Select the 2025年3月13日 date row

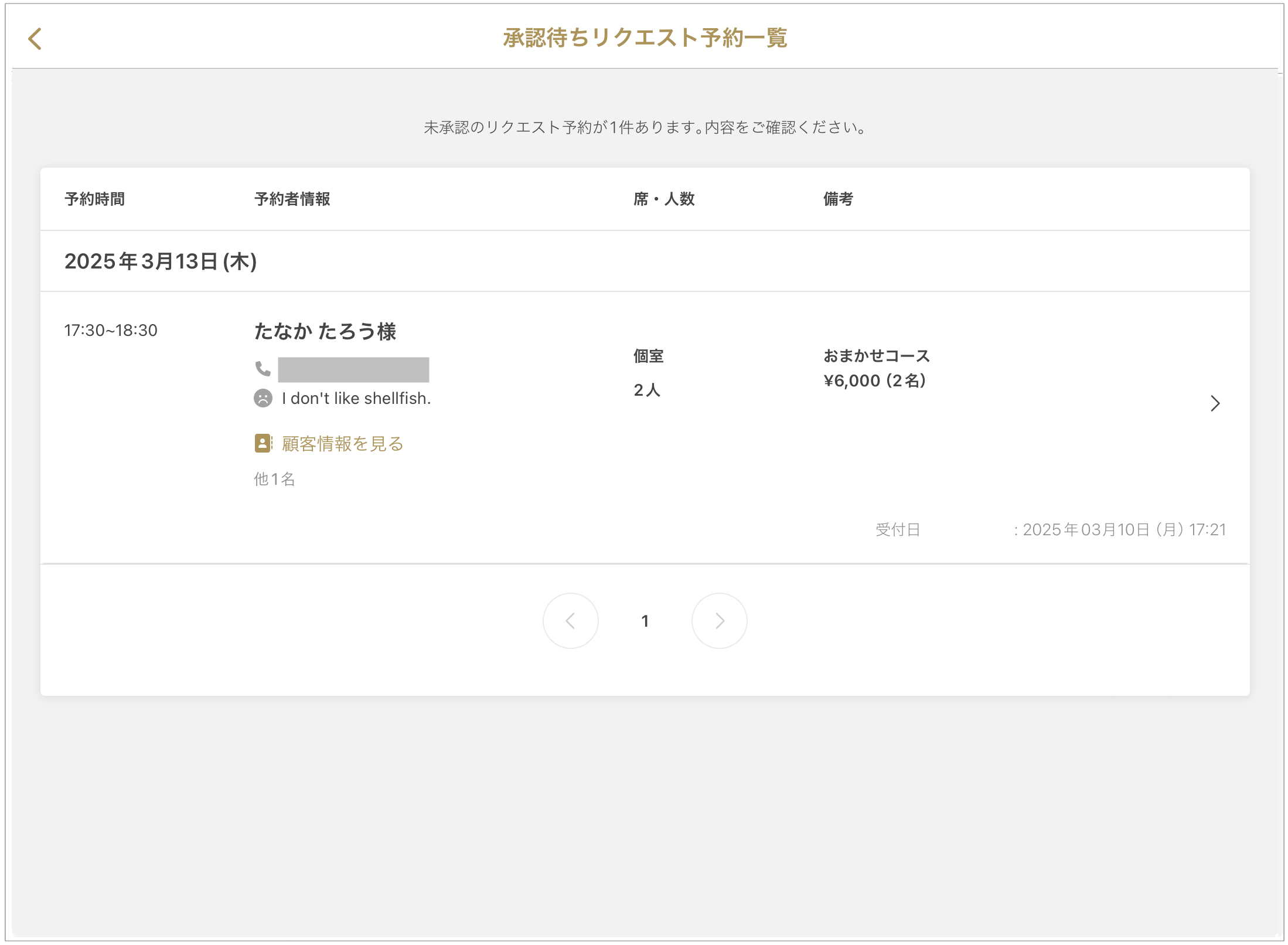pyautogui.click(x=161, y=261)
